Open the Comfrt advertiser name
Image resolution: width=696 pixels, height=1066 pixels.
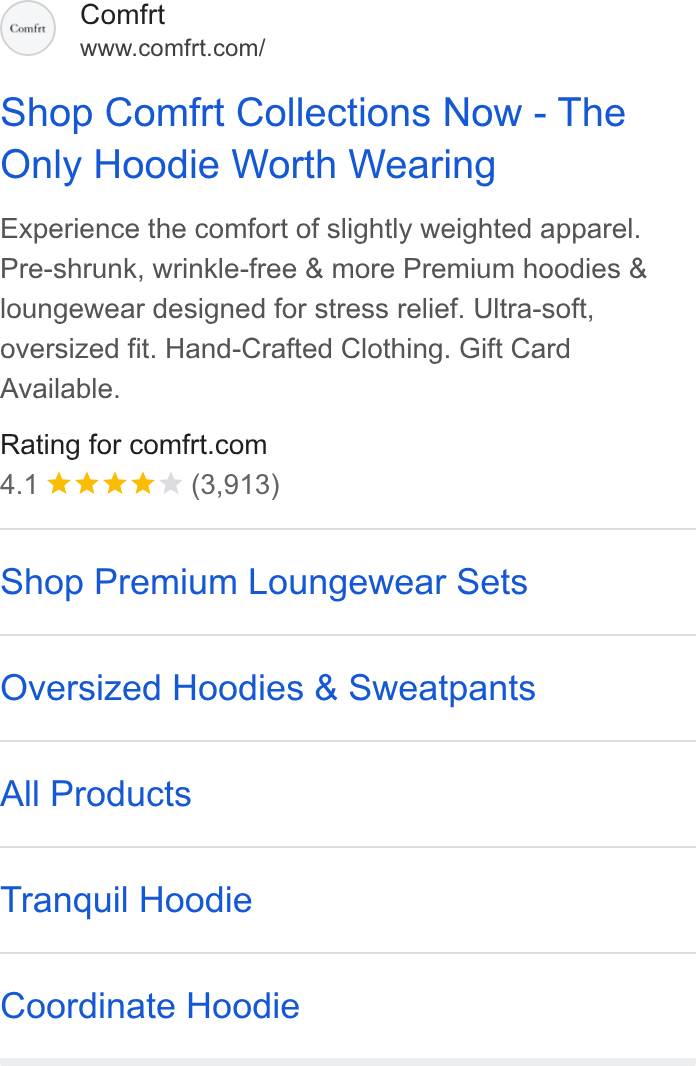(x=122, y=15)
